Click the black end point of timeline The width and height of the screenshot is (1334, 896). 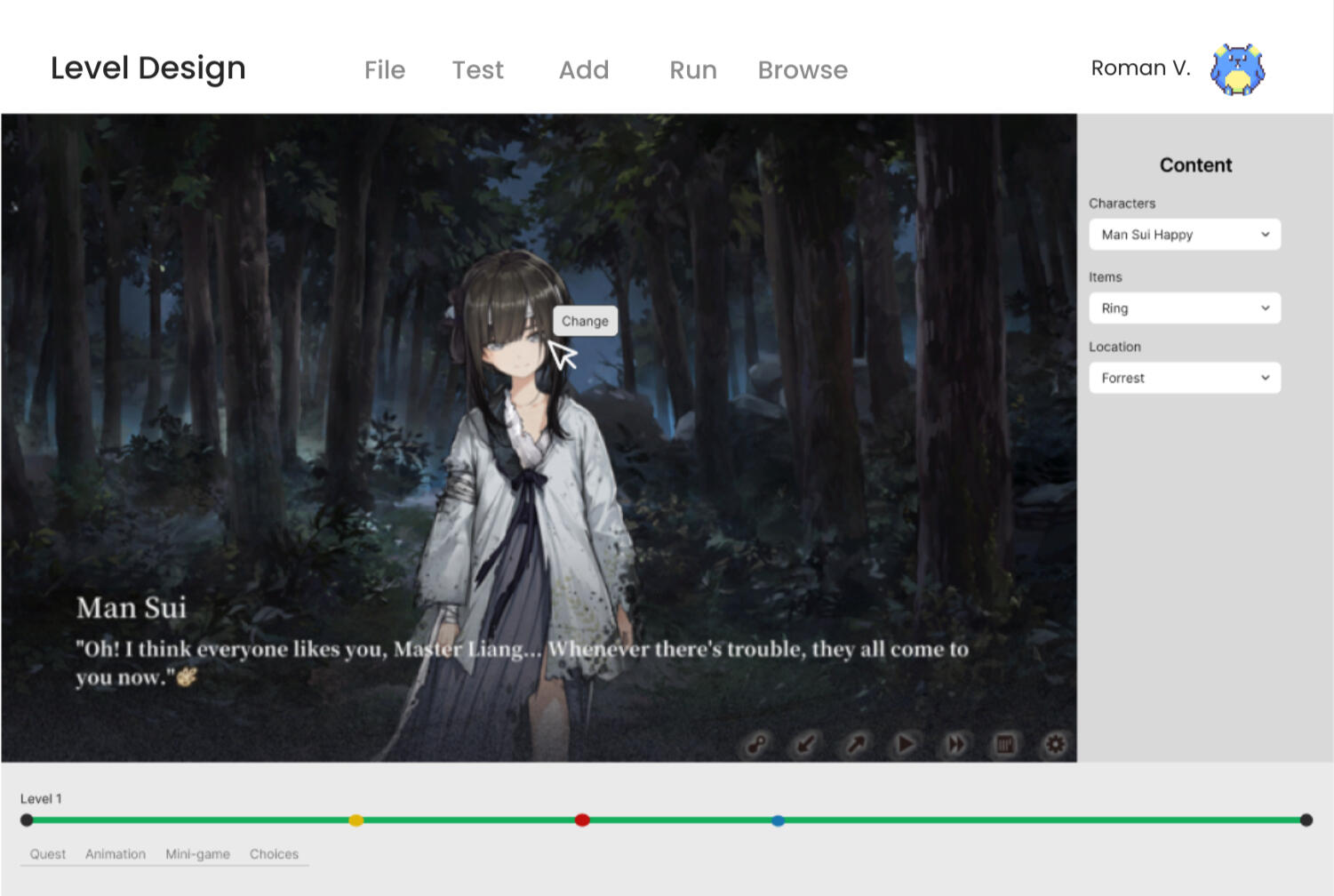[1306, 820]
